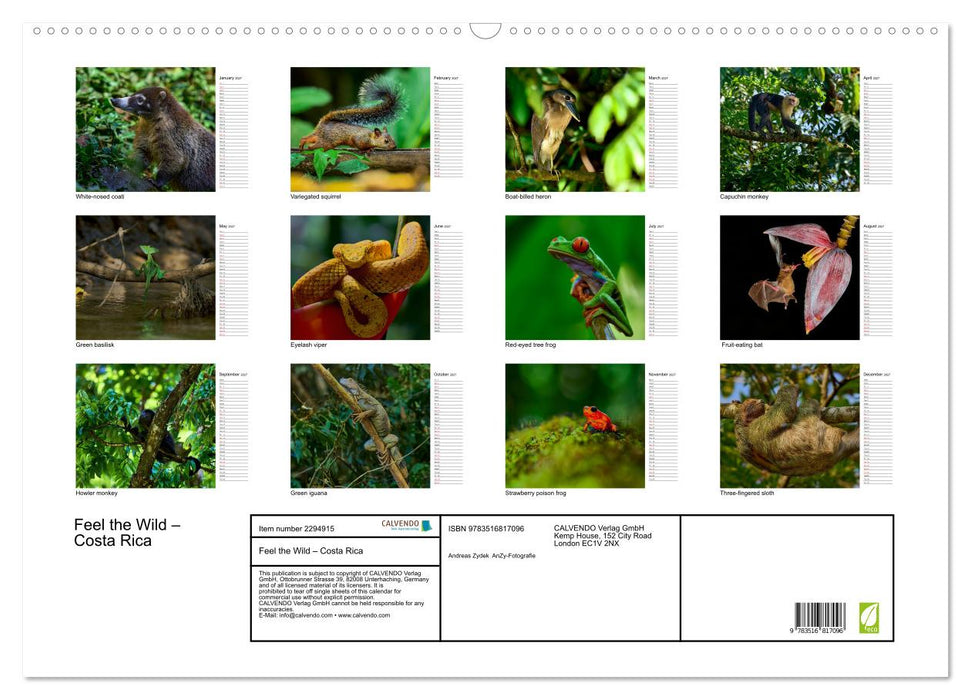The height and width of the screenshot is (700, 971).
Task: Click the Green basilisk photo
Action: click(146, 278)
